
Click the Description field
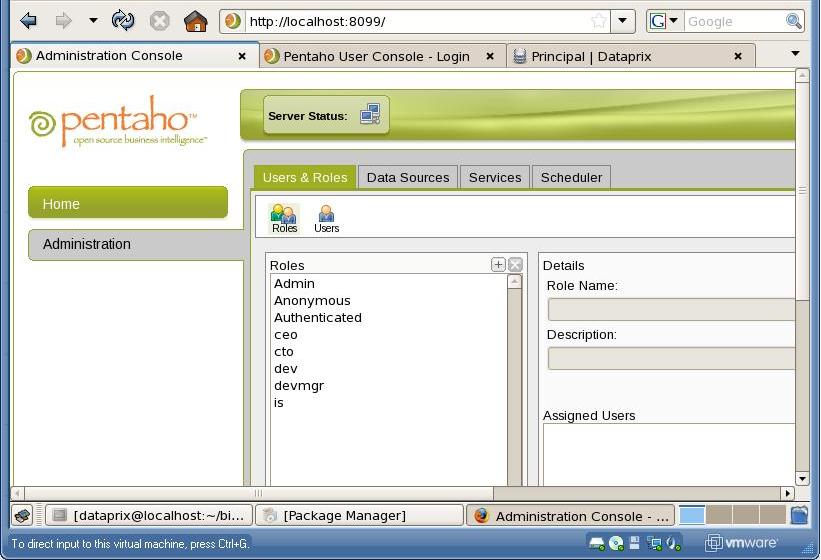671,359
